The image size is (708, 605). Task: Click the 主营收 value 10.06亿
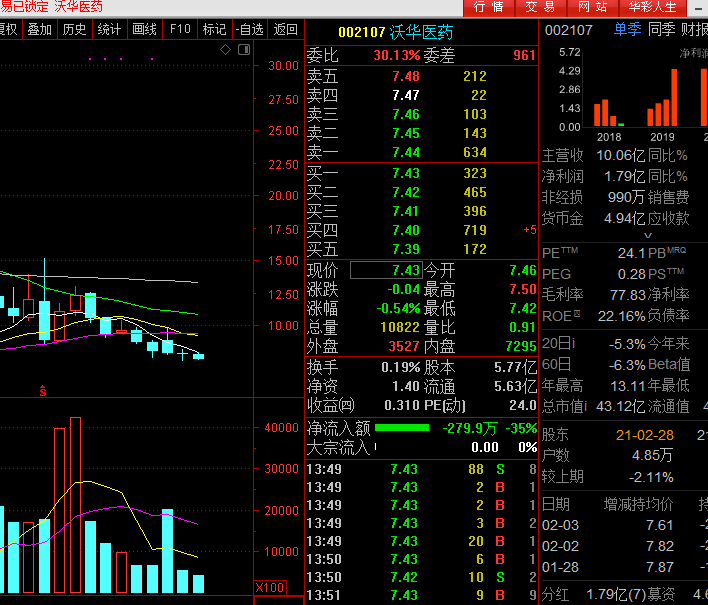pos(620,155)
